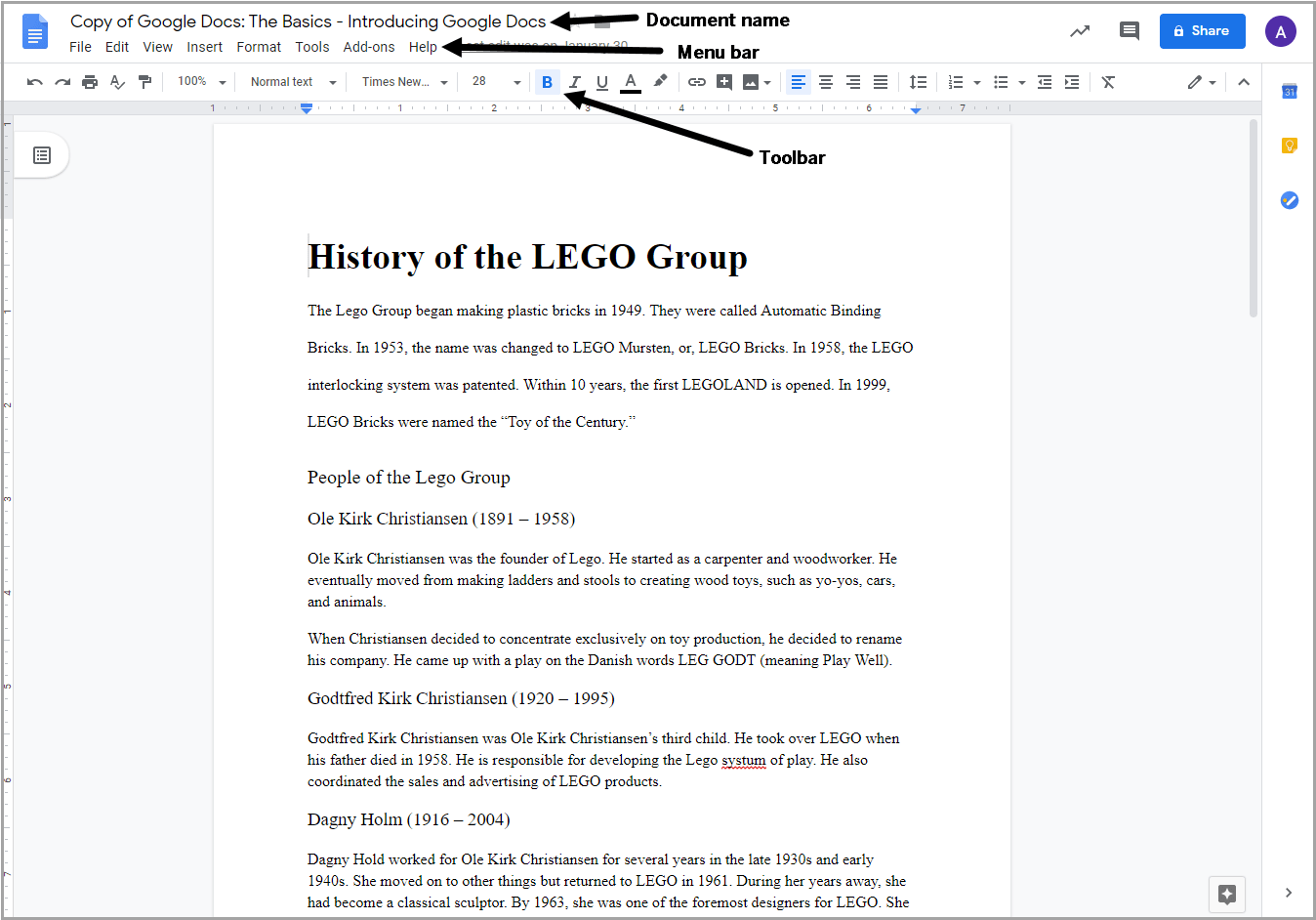The width and height of the screenshot is (1316, 920).
Task: Click the Undo arrow icon
Action: [x=35, y=82]
